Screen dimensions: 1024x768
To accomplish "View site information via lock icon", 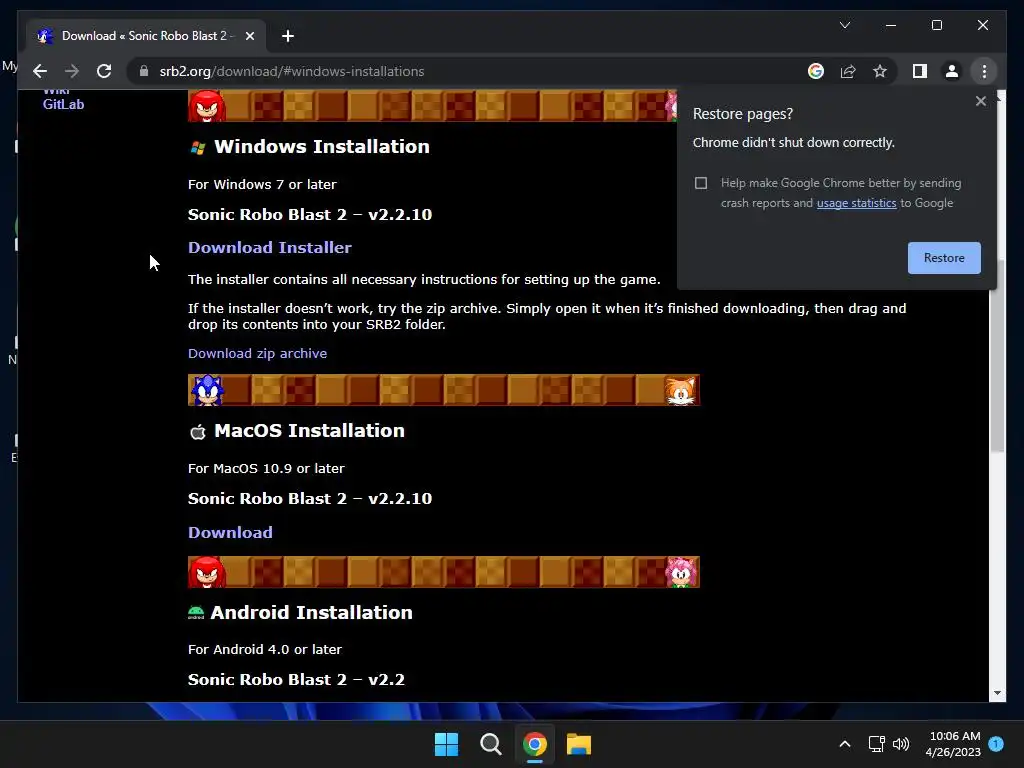I will tap(144, 71).
